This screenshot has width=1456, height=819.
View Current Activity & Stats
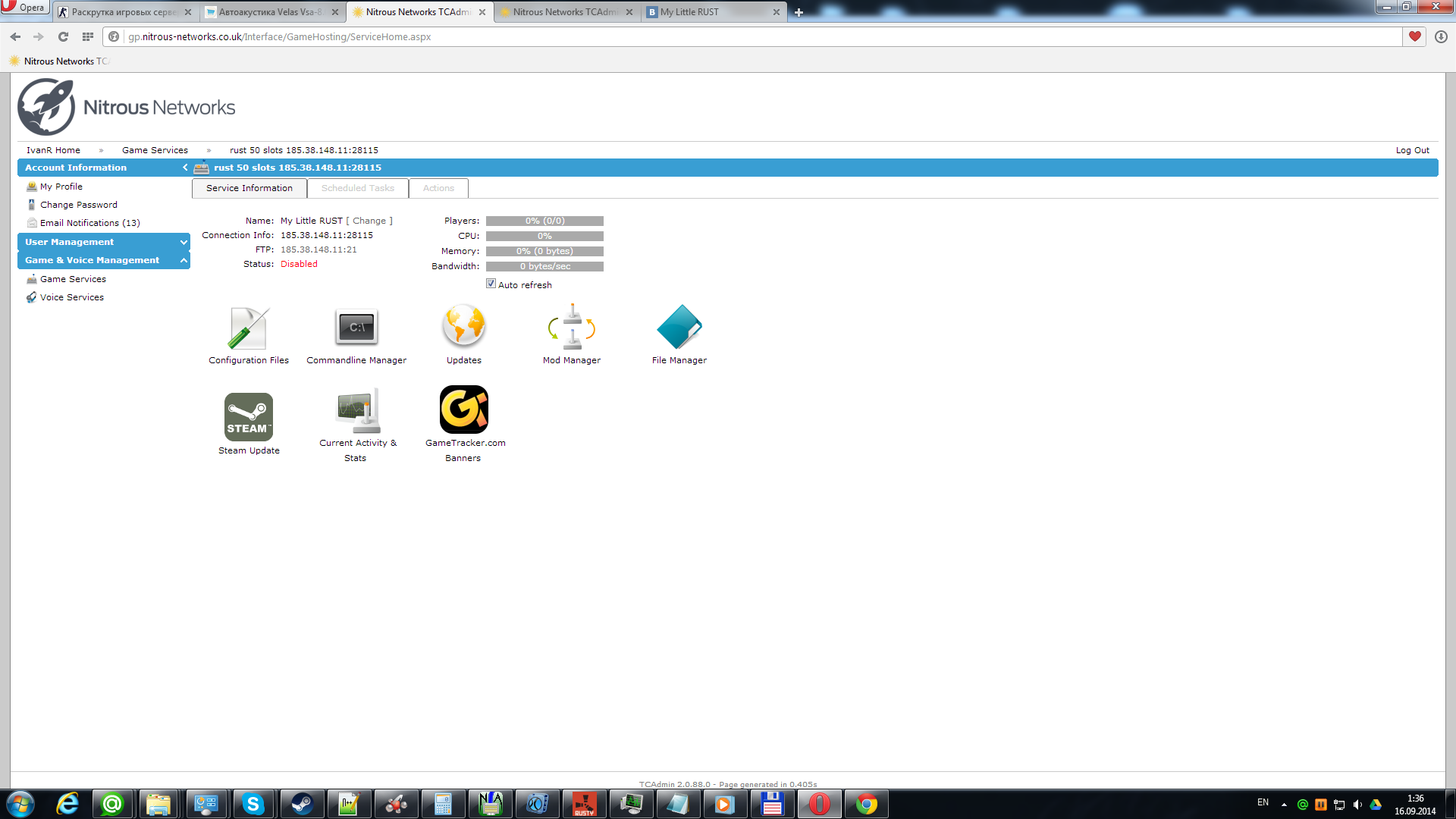[357, 410]
